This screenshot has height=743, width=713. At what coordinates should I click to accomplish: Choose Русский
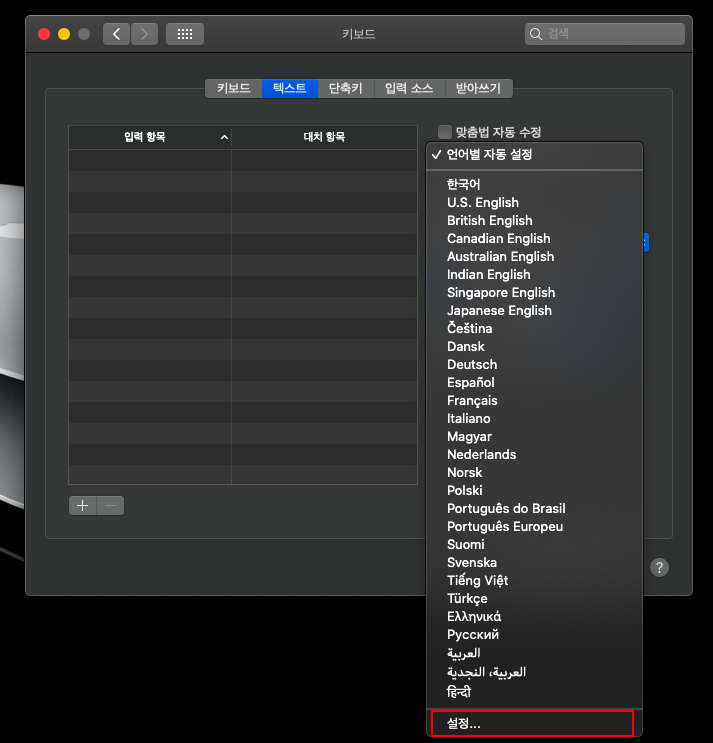534,634
